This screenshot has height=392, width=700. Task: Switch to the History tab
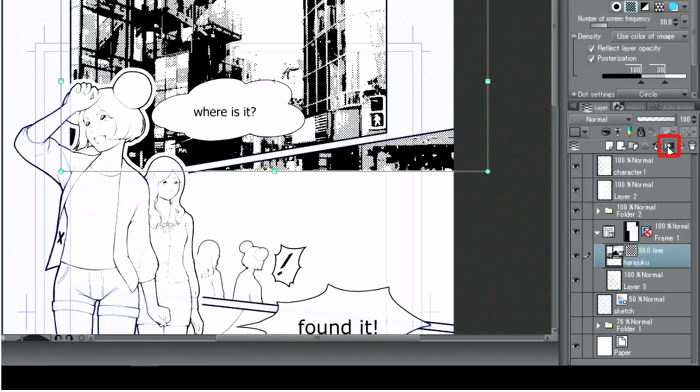coord(629,107)
